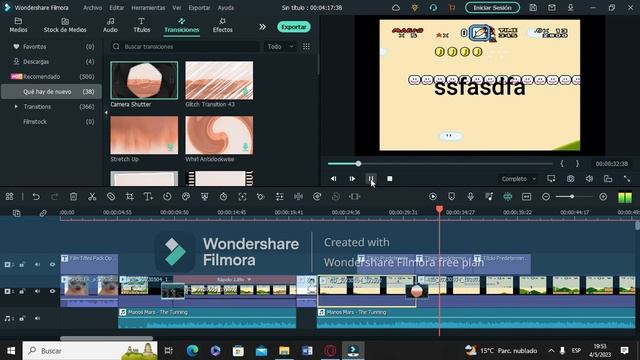Switch to the Efectos tab
Screen dimensions: 640x360
click(222, 25)
